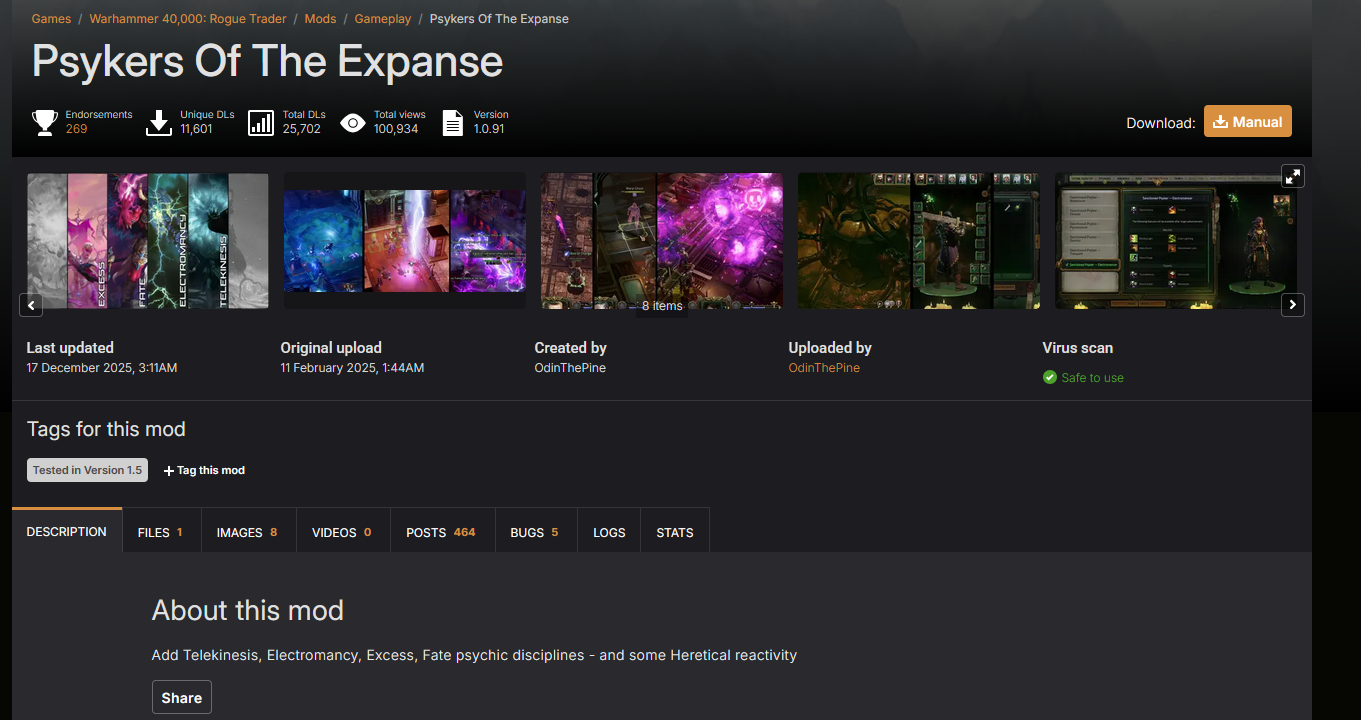The image size is (1361, 720).
Task: Click the 8 items gallery counter
Action: coord(662,306)
